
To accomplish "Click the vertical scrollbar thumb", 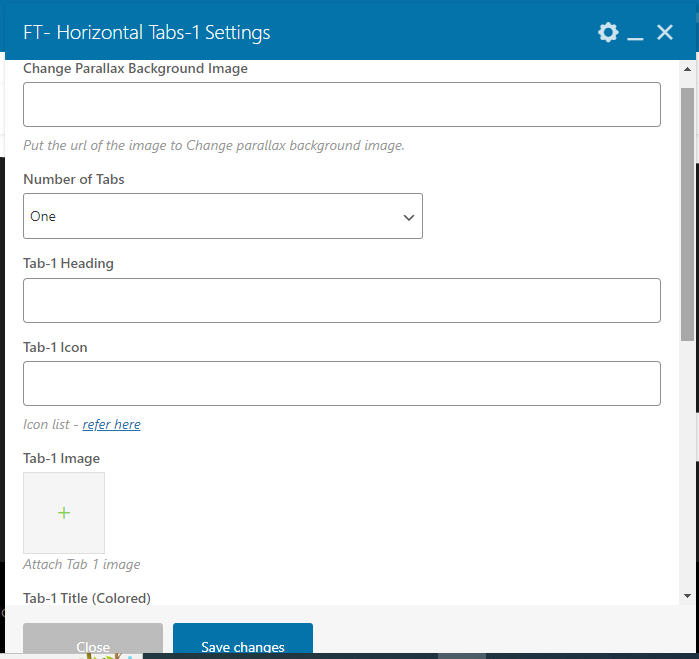I will point(687,214).
